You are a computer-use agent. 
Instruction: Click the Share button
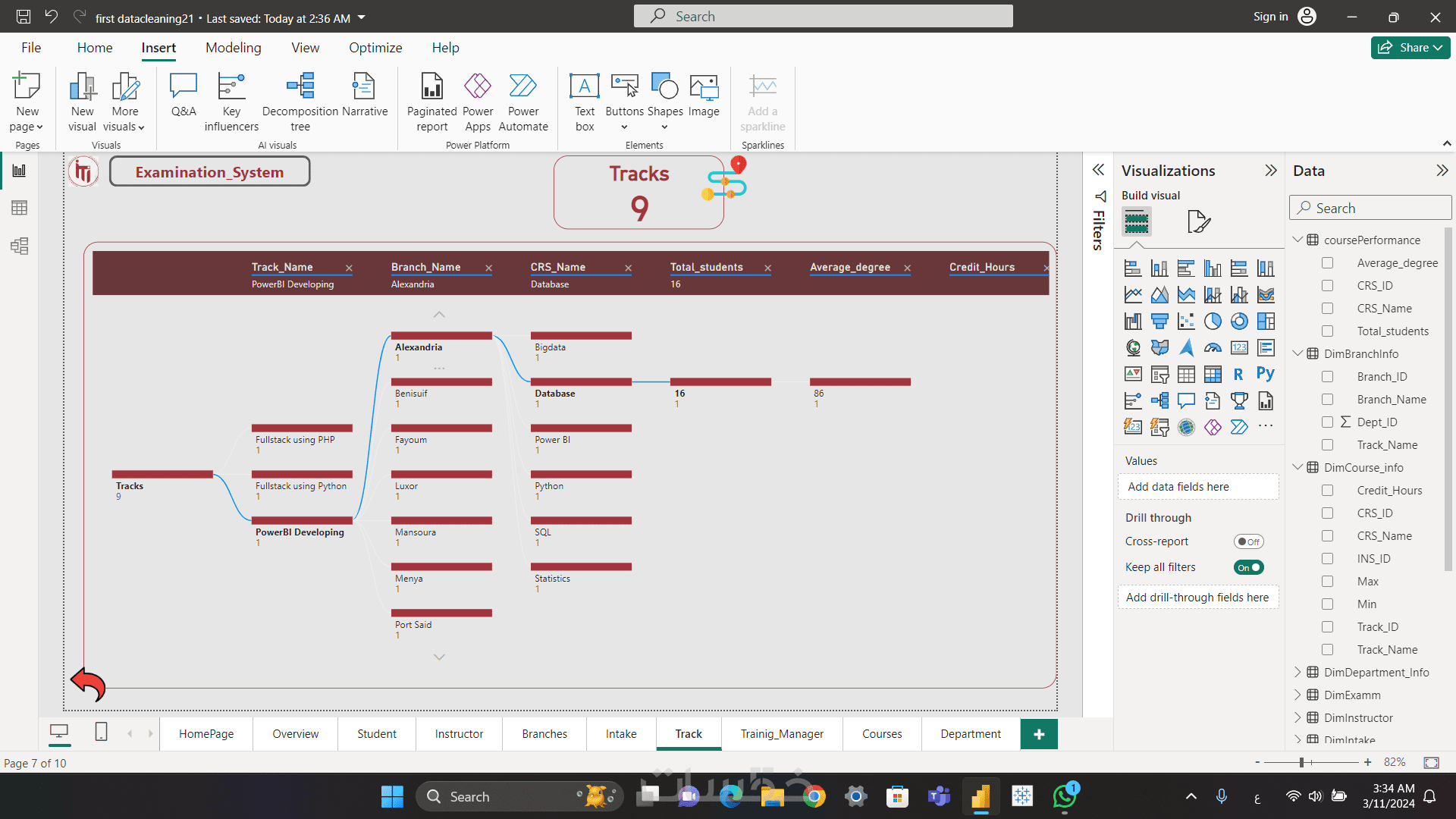coord(1410,48)
